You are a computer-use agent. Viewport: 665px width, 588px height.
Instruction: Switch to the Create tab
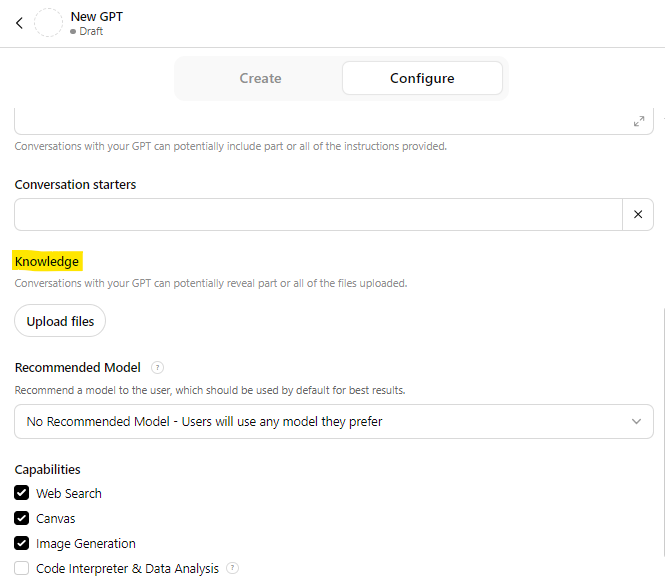(x=260, y=78)
